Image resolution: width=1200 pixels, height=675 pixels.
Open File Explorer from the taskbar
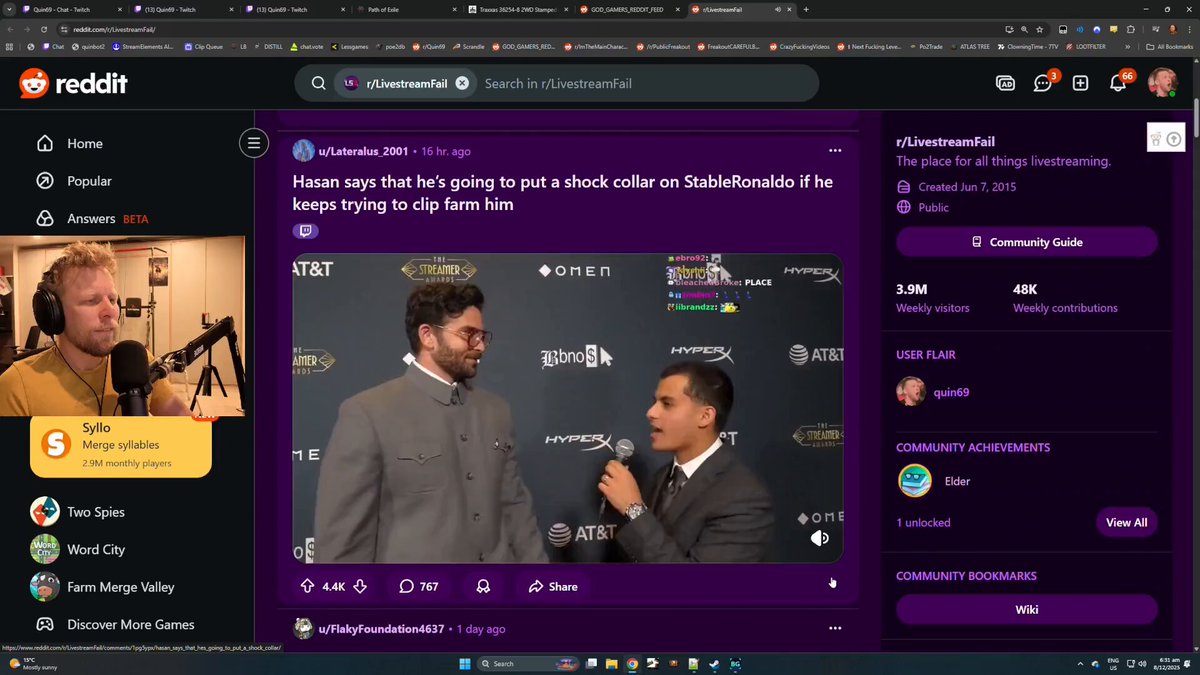[x=611, y=663]
